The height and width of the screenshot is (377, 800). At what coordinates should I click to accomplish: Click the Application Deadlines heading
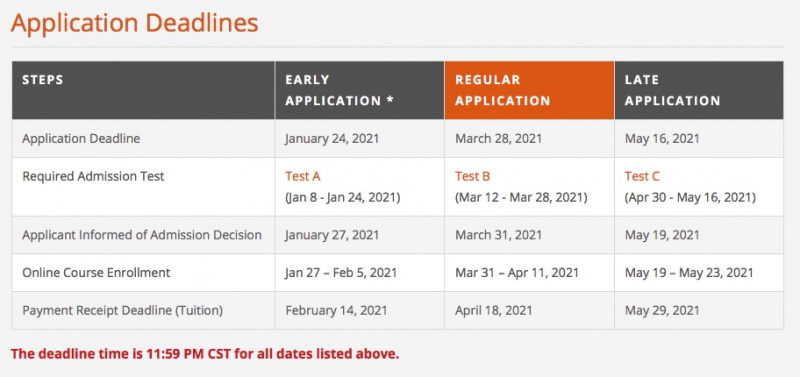click(135, 23)
